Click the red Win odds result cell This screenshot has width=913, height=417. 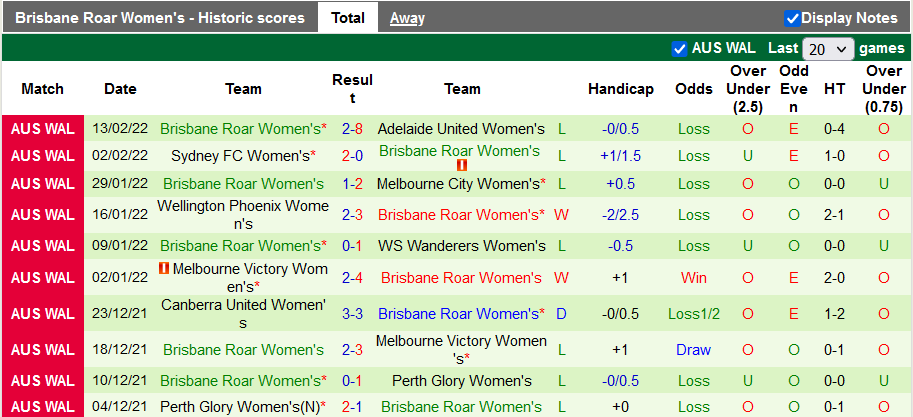(693, 277)
